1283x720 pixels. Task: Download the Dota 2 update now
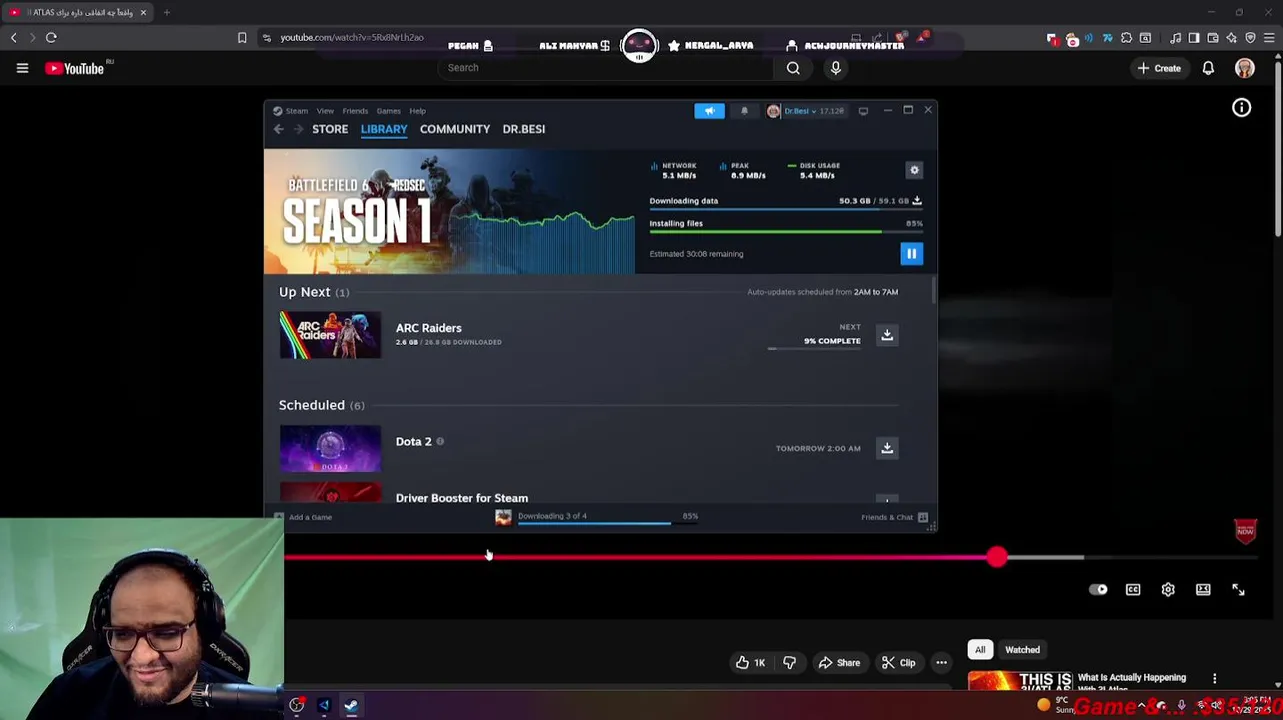887,448
